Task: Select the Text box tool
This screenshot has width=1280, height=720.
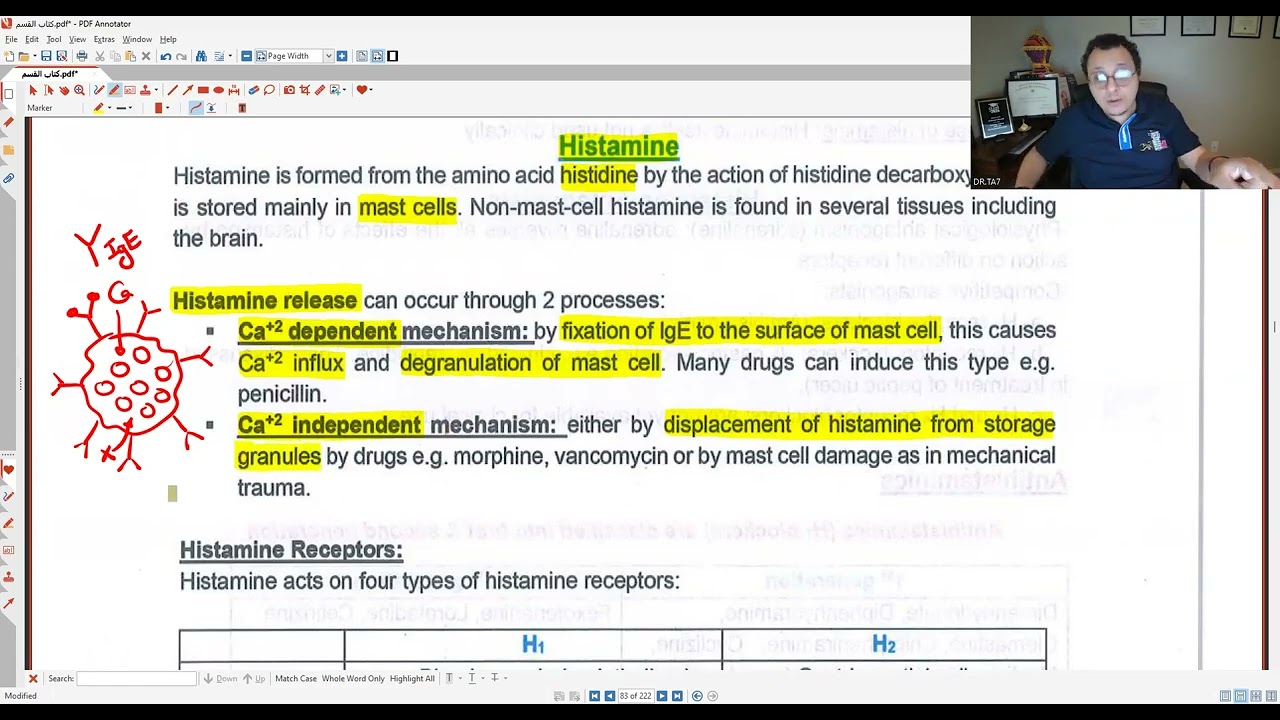Action: (x=130, y=90)
